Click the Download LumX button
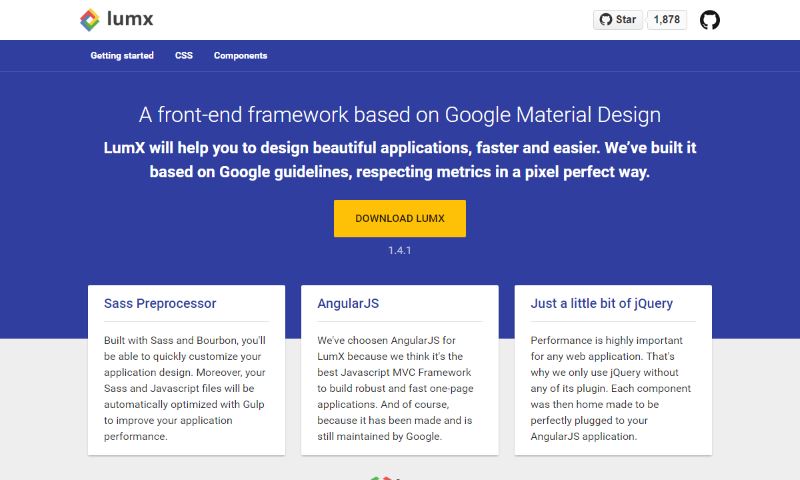This screenshot has width=800, height=480. point(400,218)
